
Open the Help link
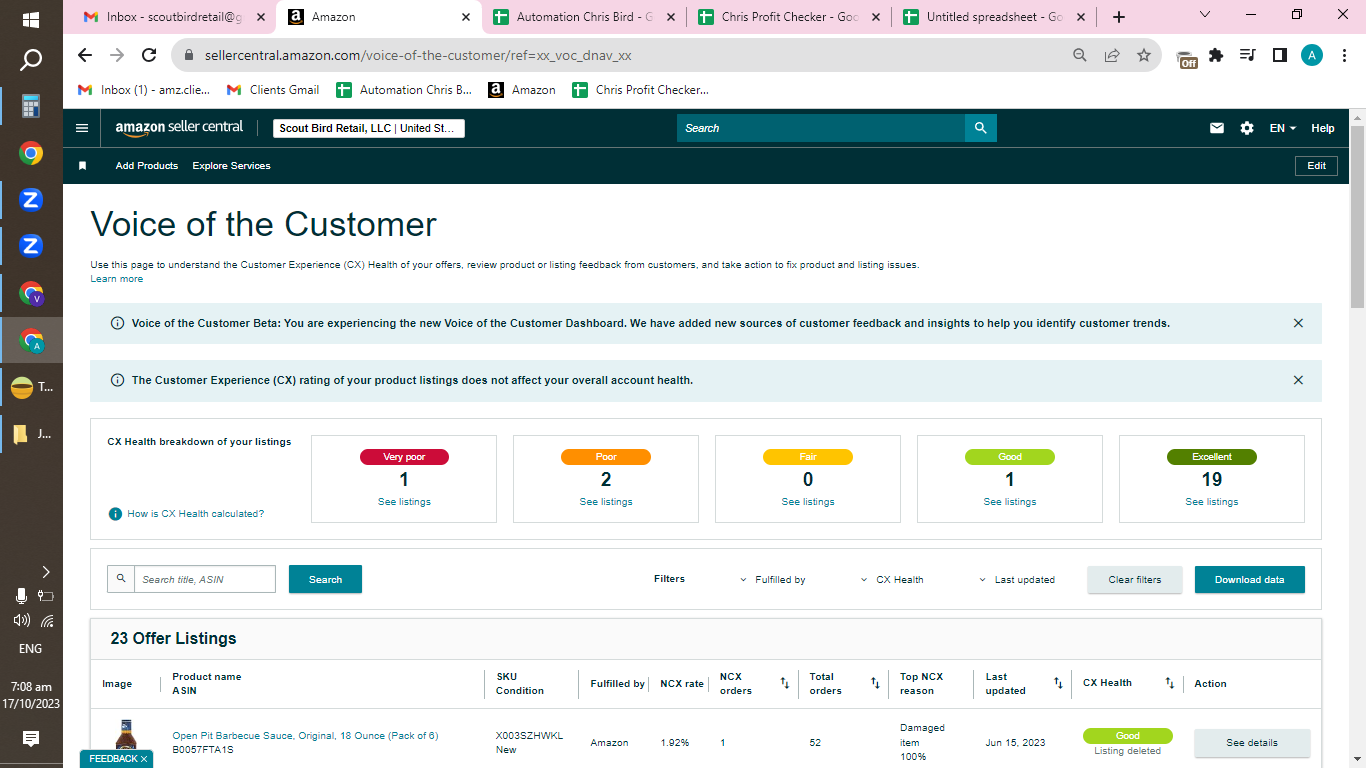(x=1323, y=128)
